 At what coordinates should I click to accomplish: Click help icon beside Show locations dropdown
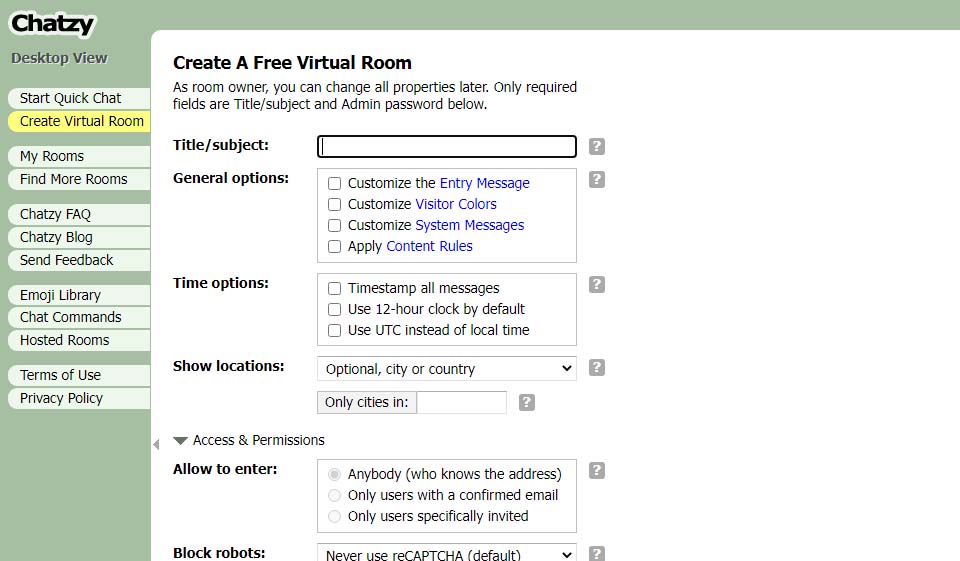click(x=597, y=368)
